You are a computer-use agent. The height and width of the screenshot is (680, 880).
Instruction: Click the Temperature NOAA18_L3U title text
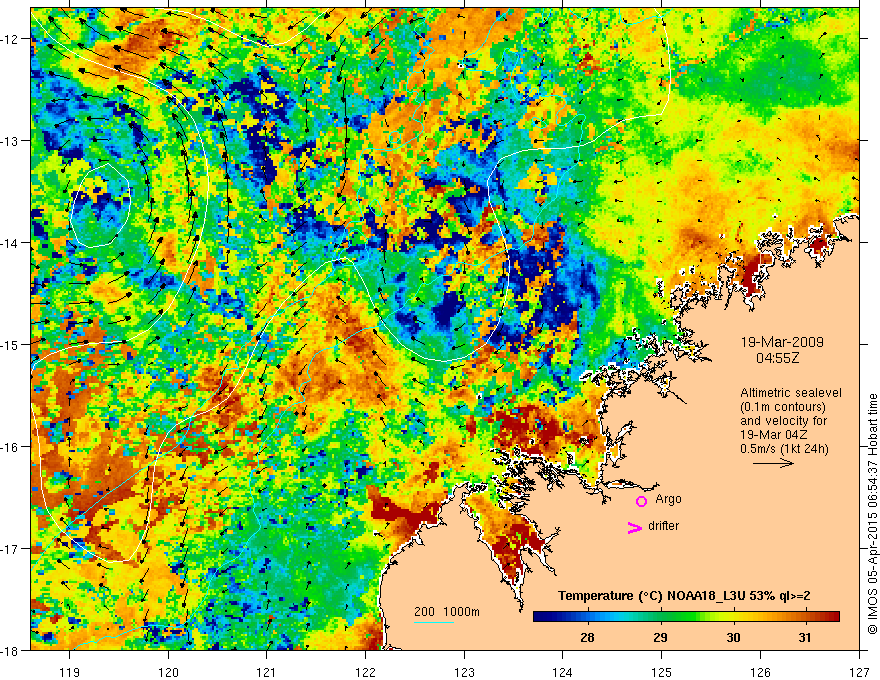684,596
